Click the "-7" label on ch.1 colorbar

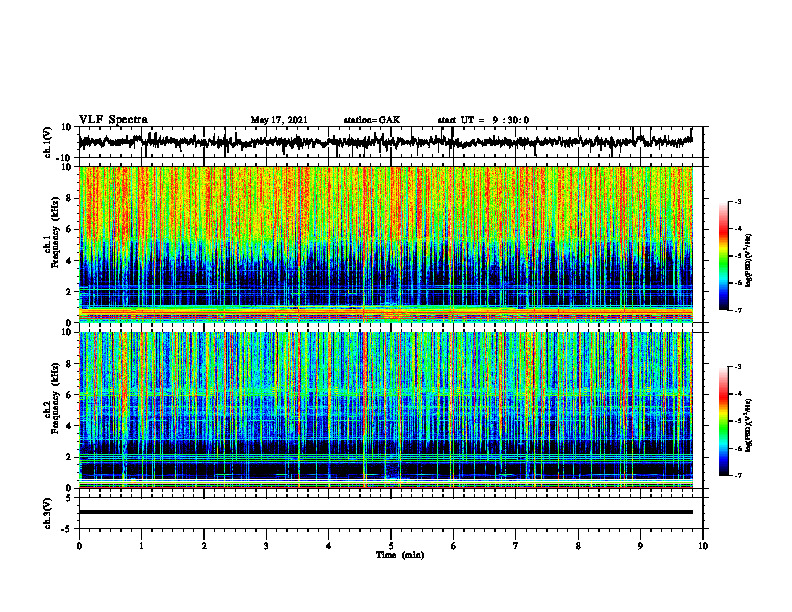[738, 310]
